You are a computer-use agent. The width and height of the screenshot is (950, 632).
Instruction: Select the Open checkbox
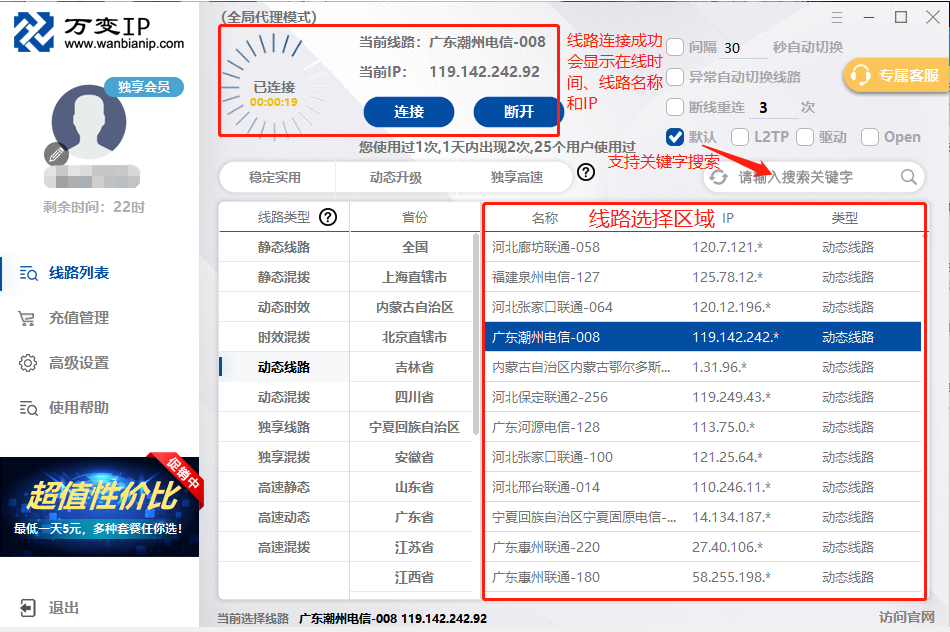pyautogui.click(x=869, y=137)
